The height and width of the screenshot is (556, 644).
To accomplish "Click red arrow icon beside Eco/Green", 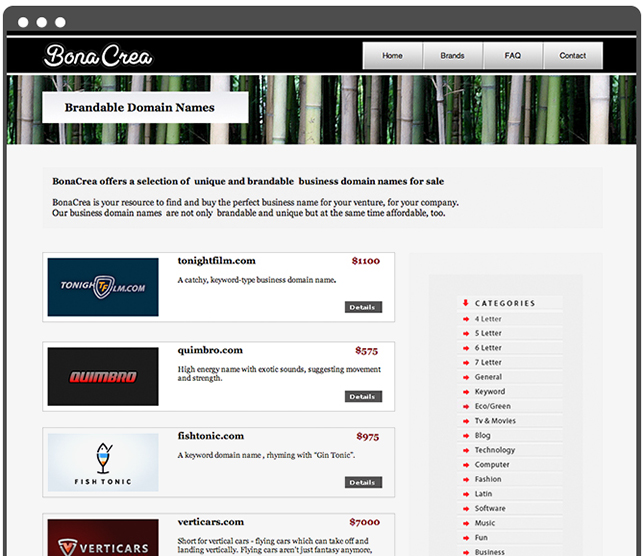I will pyautogui.click(x=466, y=407).
